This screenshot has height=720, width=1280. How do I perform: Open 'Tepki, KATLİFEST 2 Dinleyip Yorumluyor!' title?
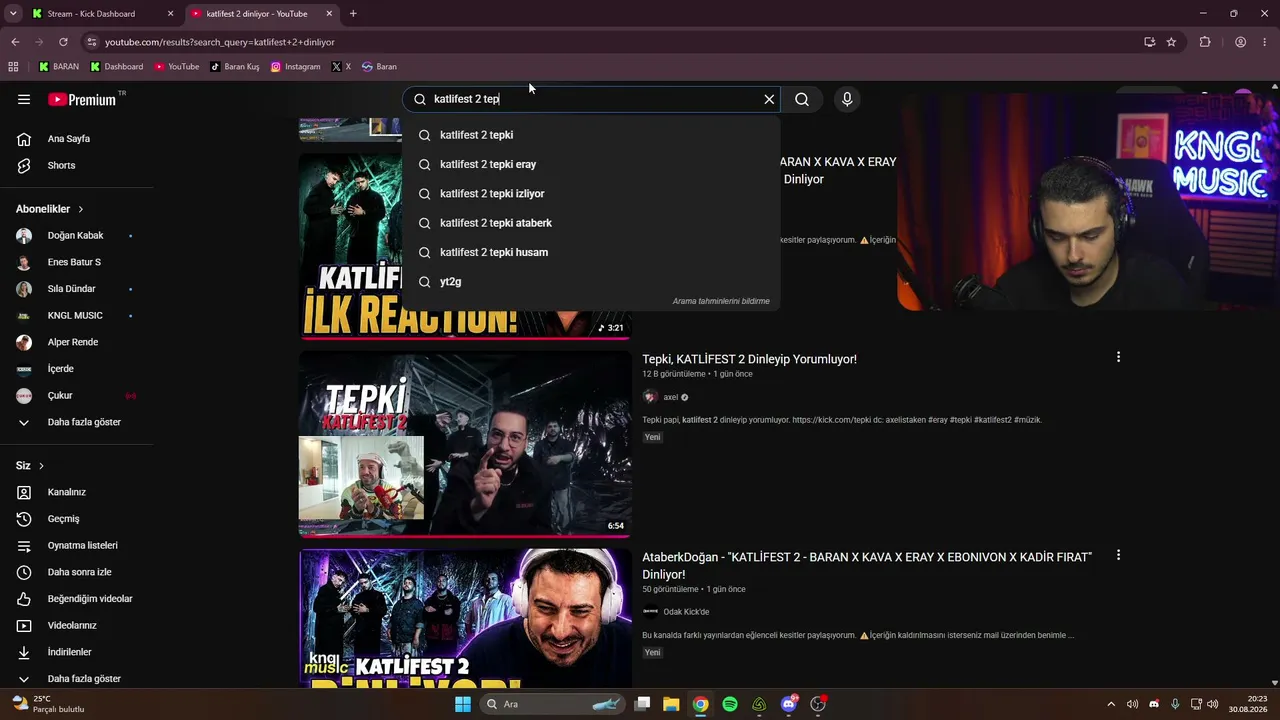749,359
